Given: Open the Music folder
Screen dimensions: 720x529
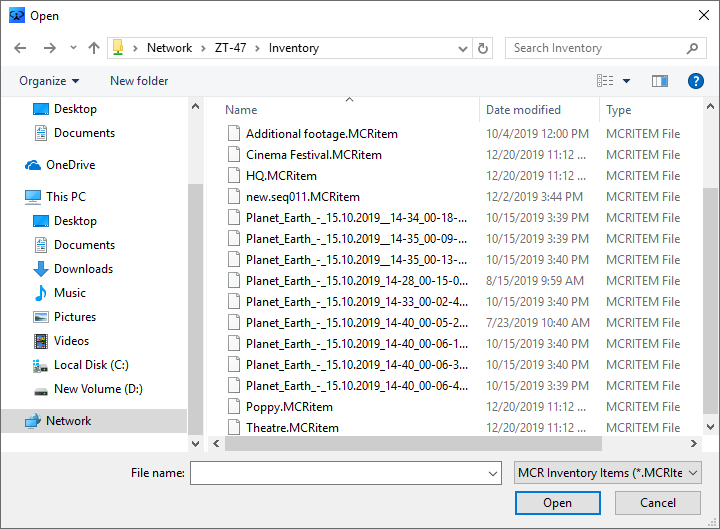Looking at the screenshot, I should coord(60,293).
